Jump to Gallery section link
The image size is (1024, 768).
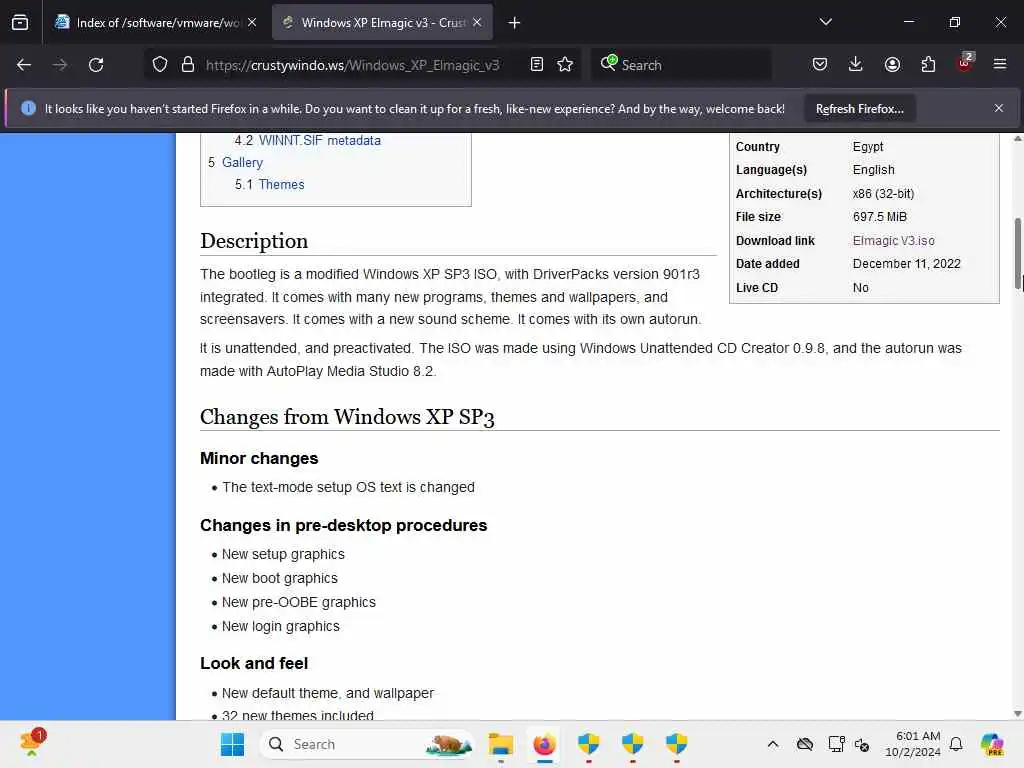click(x=242, y=163)
